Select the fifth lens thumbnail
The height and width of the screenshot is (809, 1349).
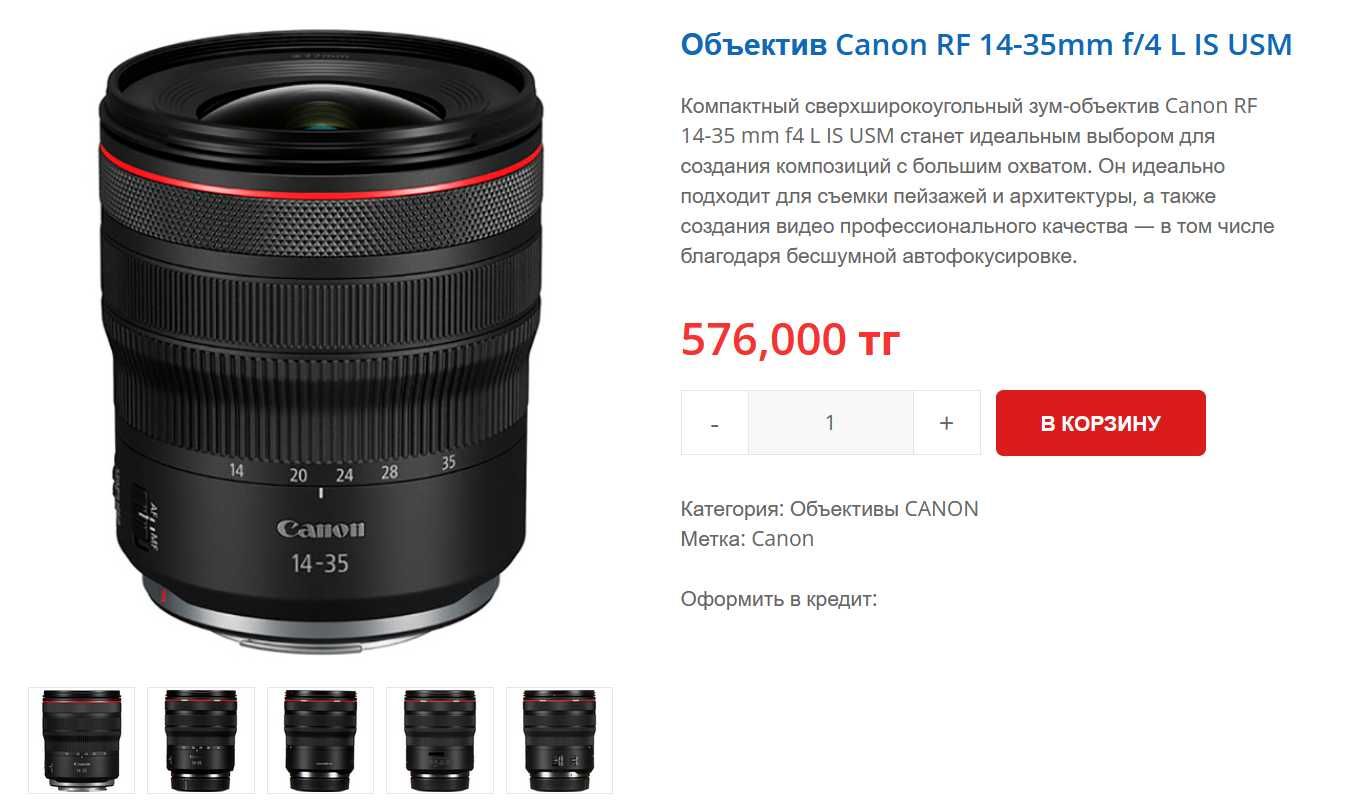click(x=559, y=741)
